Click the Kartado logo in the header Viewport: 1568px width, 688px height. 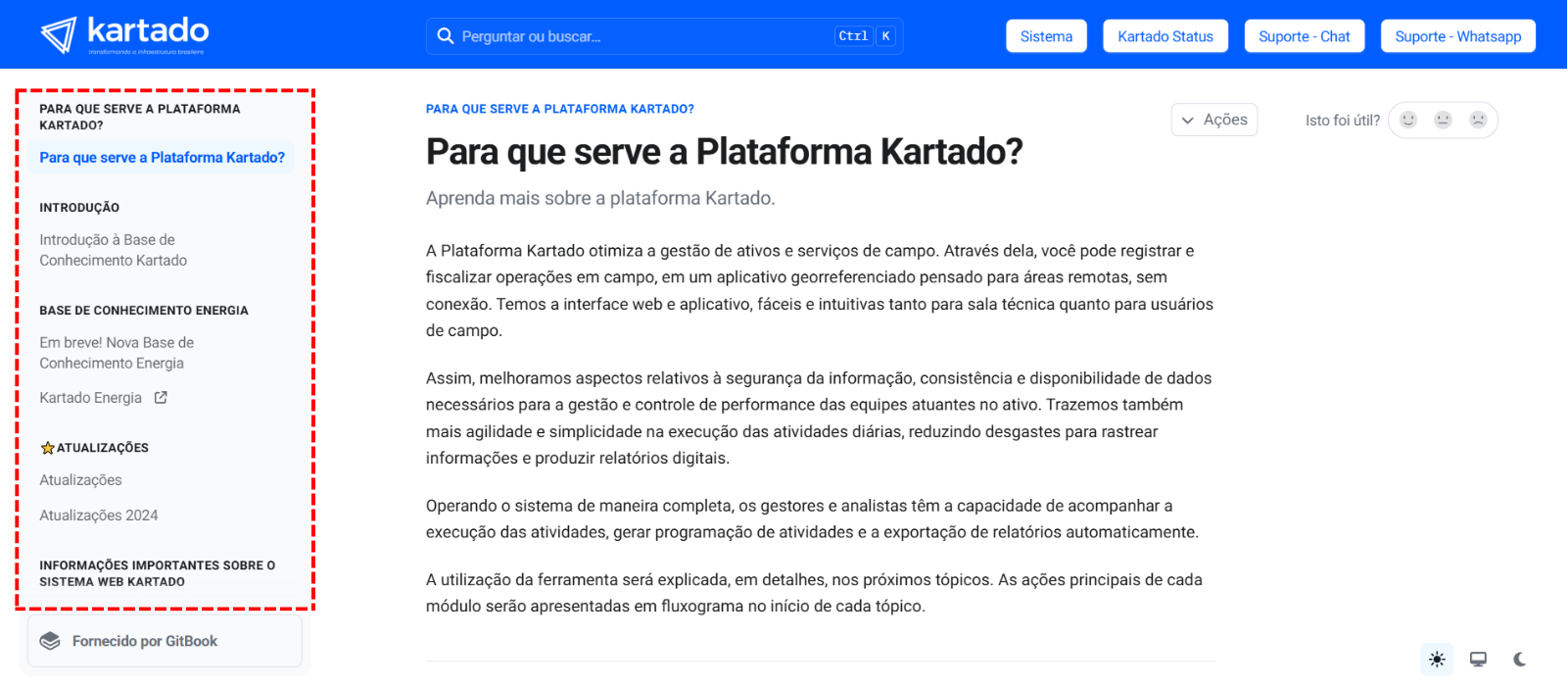tap(123, 35)
